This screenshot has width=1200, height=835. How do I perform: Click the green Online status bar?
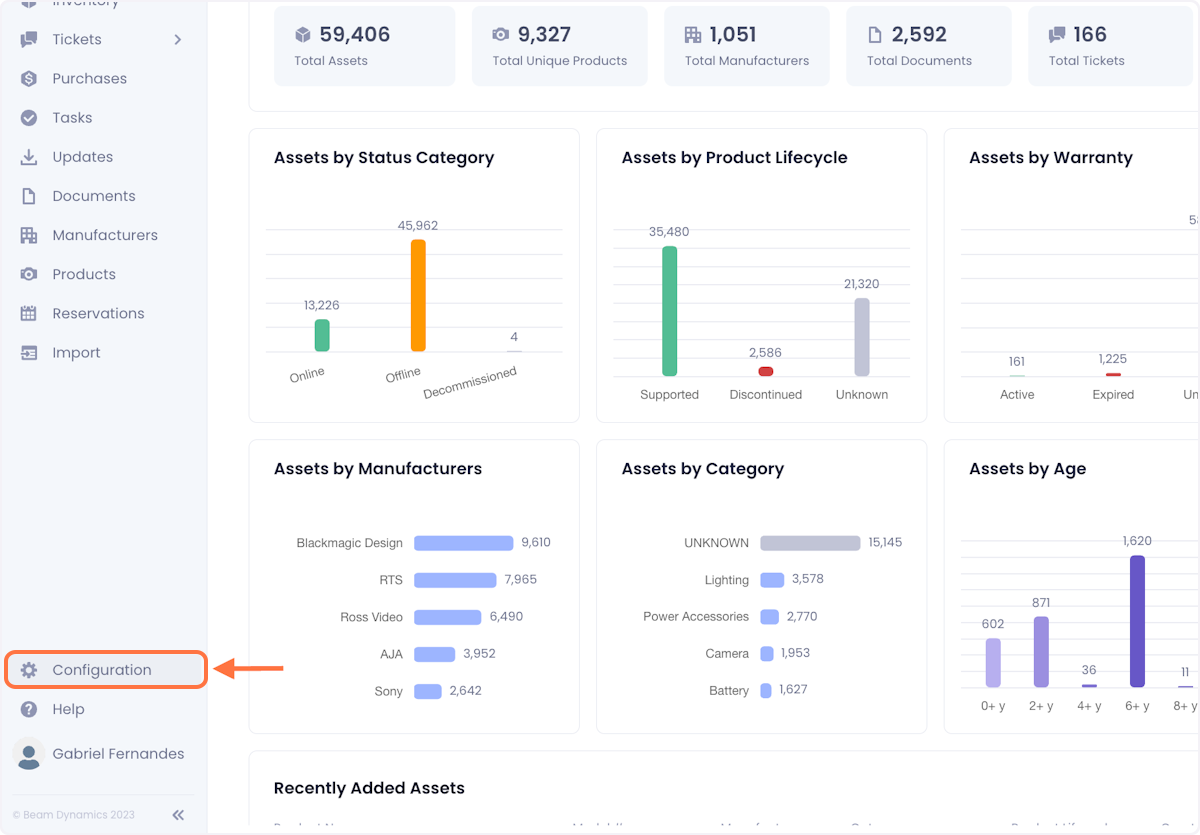click(322, 335)
